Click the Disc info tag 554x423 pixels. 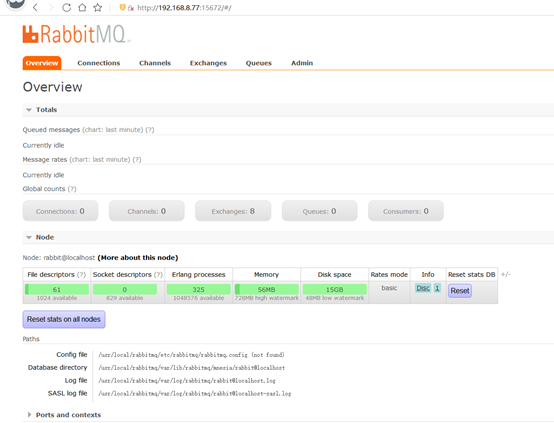[x=423, y=288]
